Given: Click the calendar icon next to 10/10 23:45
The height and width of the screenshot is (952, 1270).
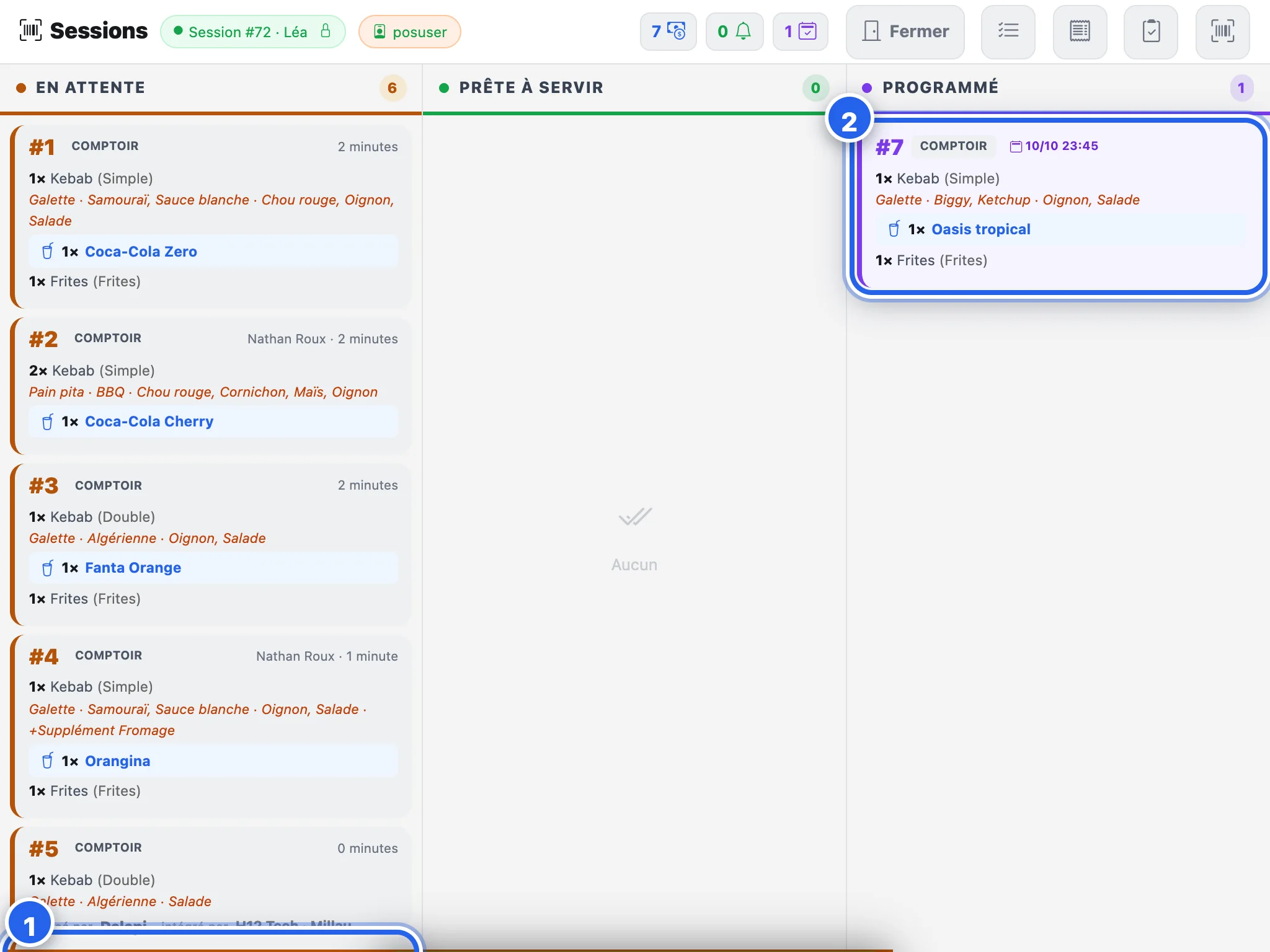Looking at the screenshot, I should tap(1016, 146).
